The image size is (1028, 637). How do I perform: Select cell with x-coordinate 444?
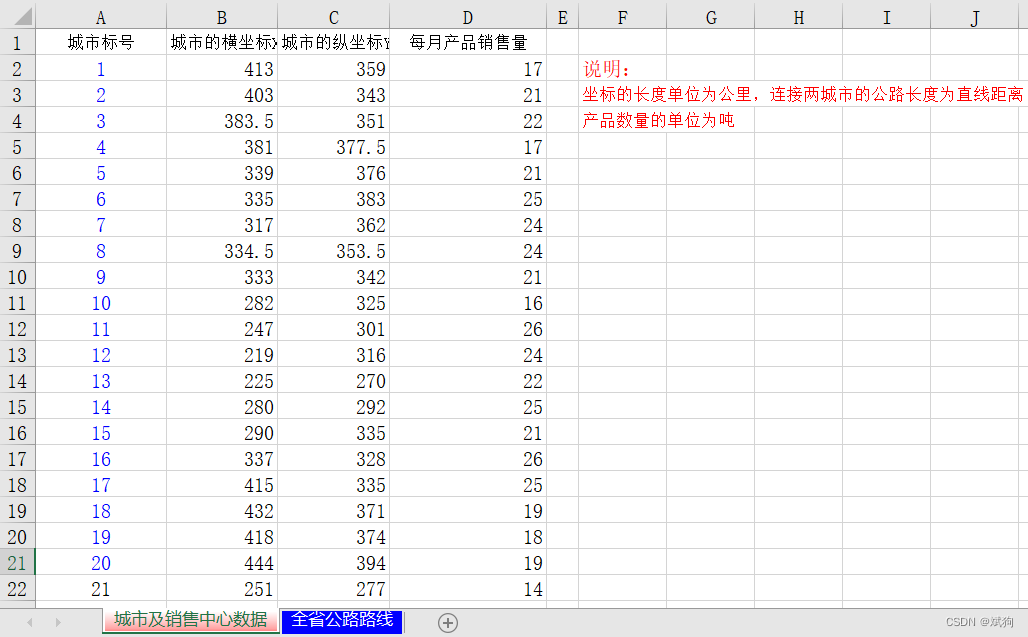coord(222,563)
